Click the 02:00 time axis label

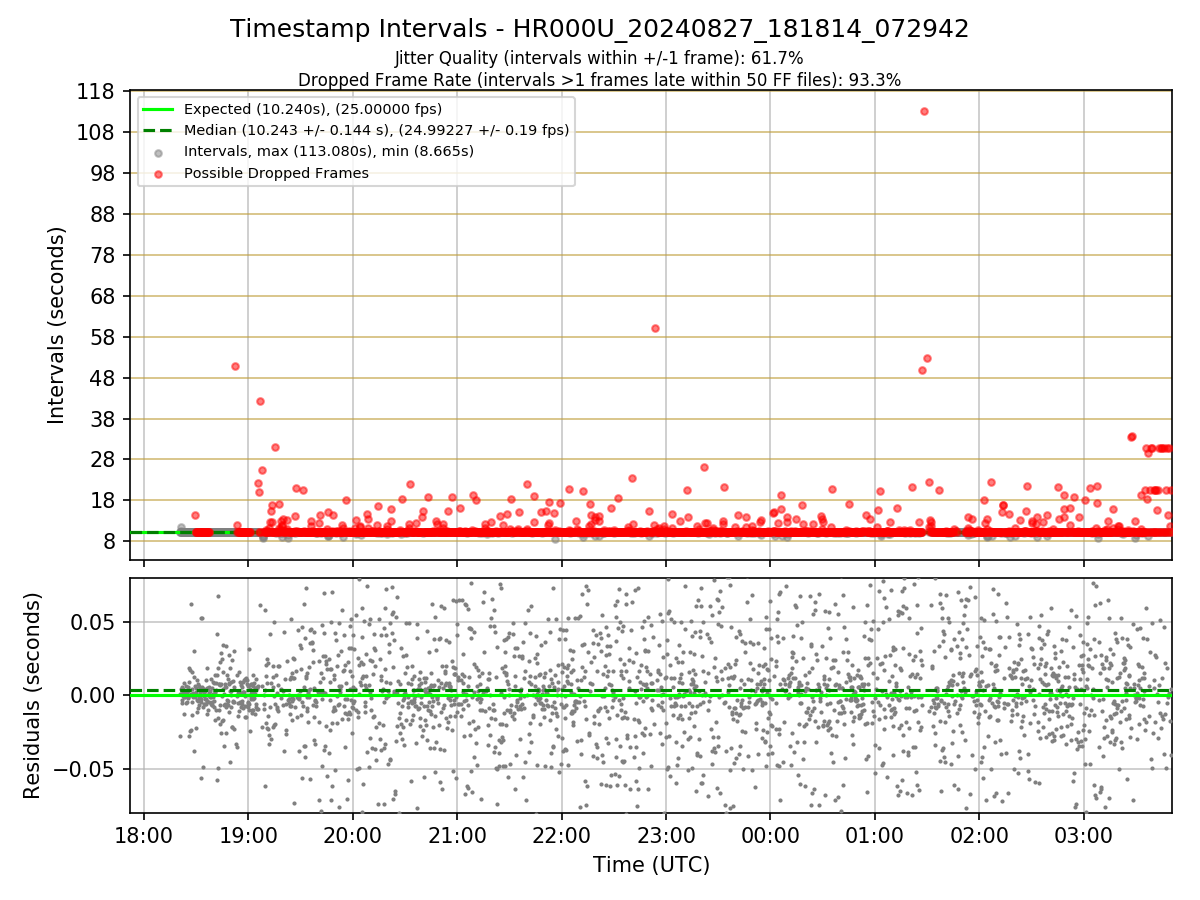(x=980, y=835)
